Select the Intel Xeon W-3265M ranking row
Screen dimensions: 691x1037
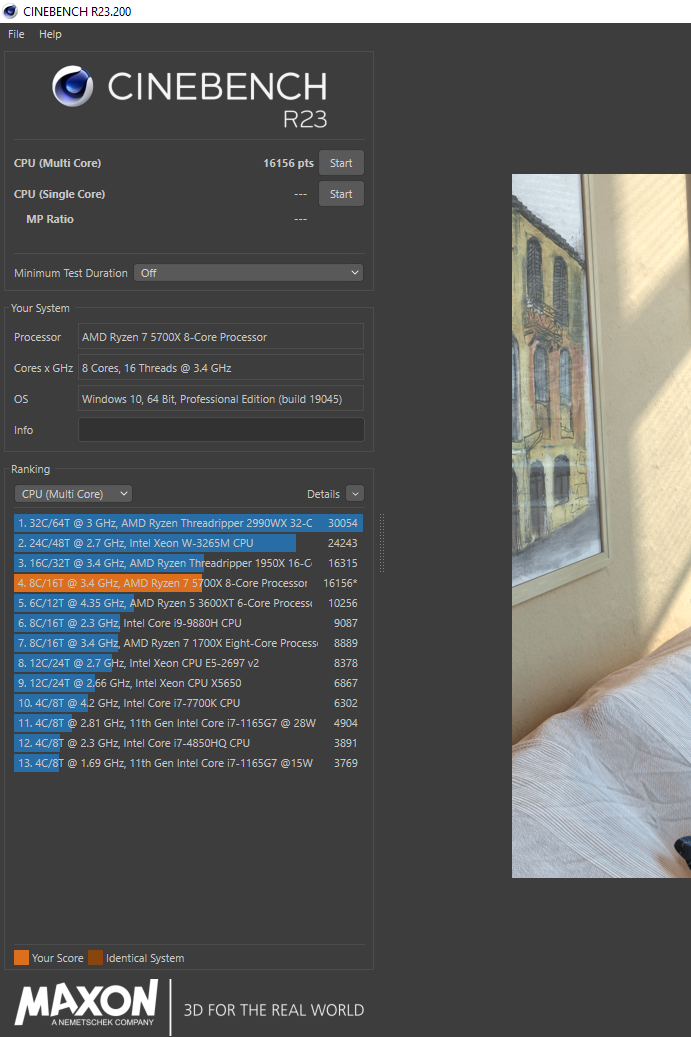coord(188,543)
